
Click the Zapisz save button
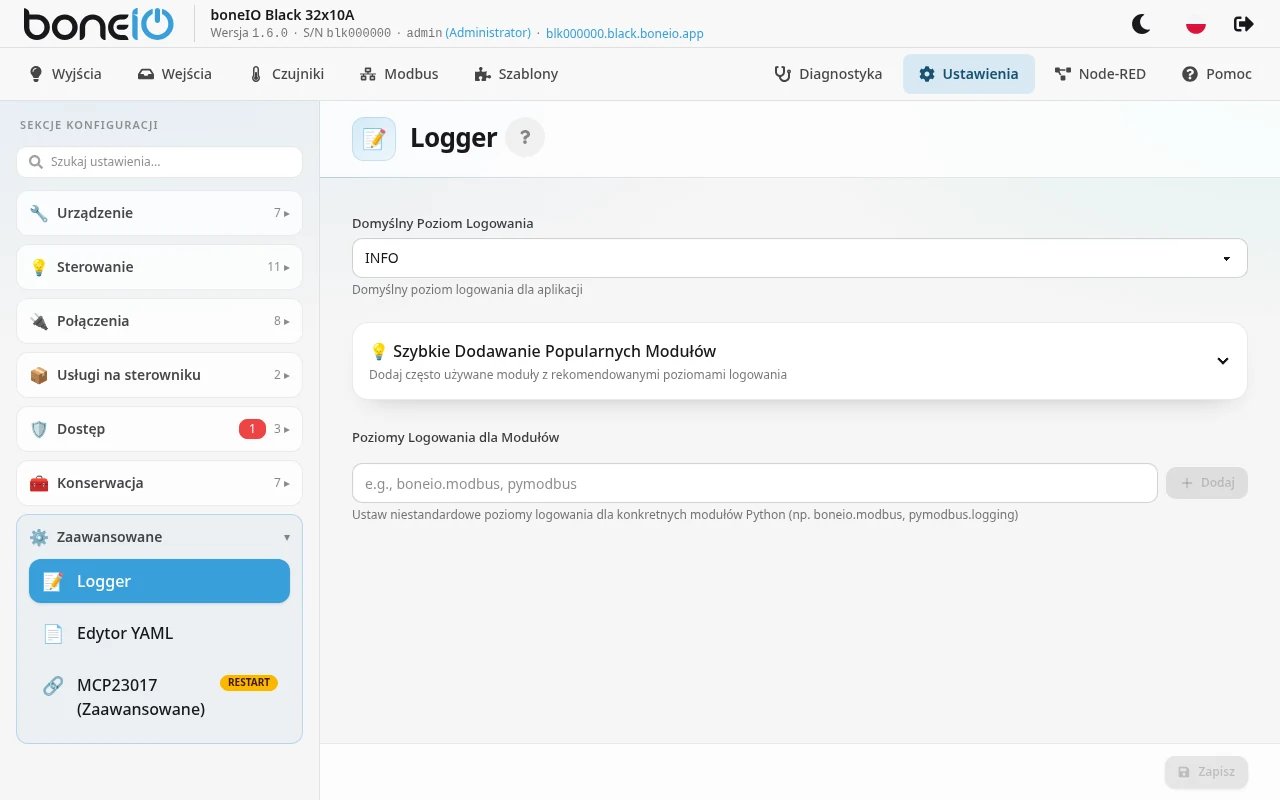coord(1206,772)
